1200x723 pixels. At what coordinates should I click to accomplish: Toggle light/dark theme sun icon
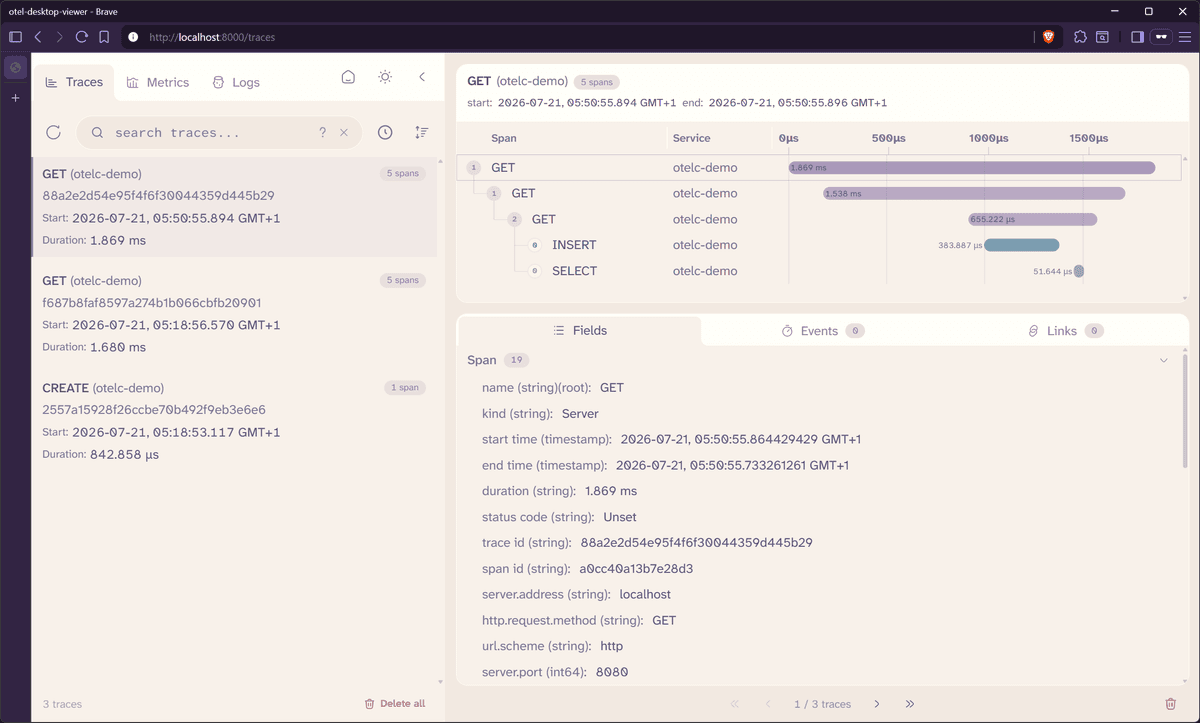(x=385, y=77)
